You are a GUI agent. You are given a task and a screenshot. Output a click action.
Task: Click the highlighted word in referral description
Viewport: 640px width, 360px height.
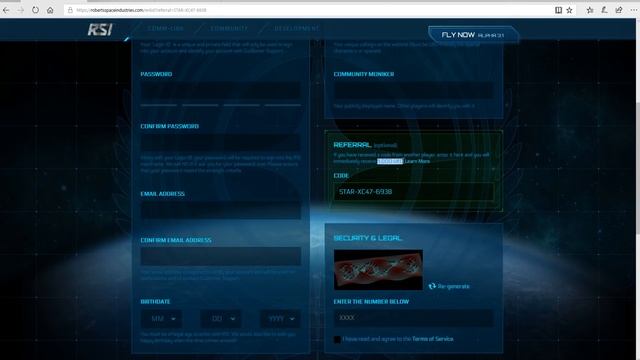tap(390, 161)
